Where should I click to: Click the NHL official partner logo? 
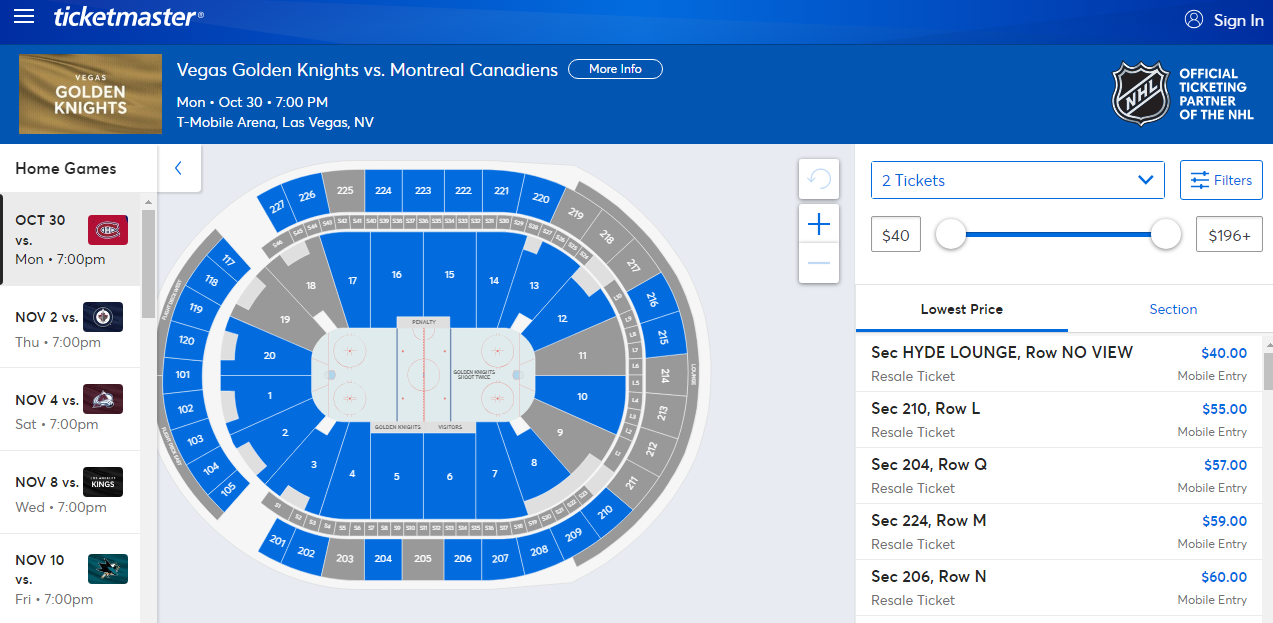pyautogui.click(x=1141, y=94)
